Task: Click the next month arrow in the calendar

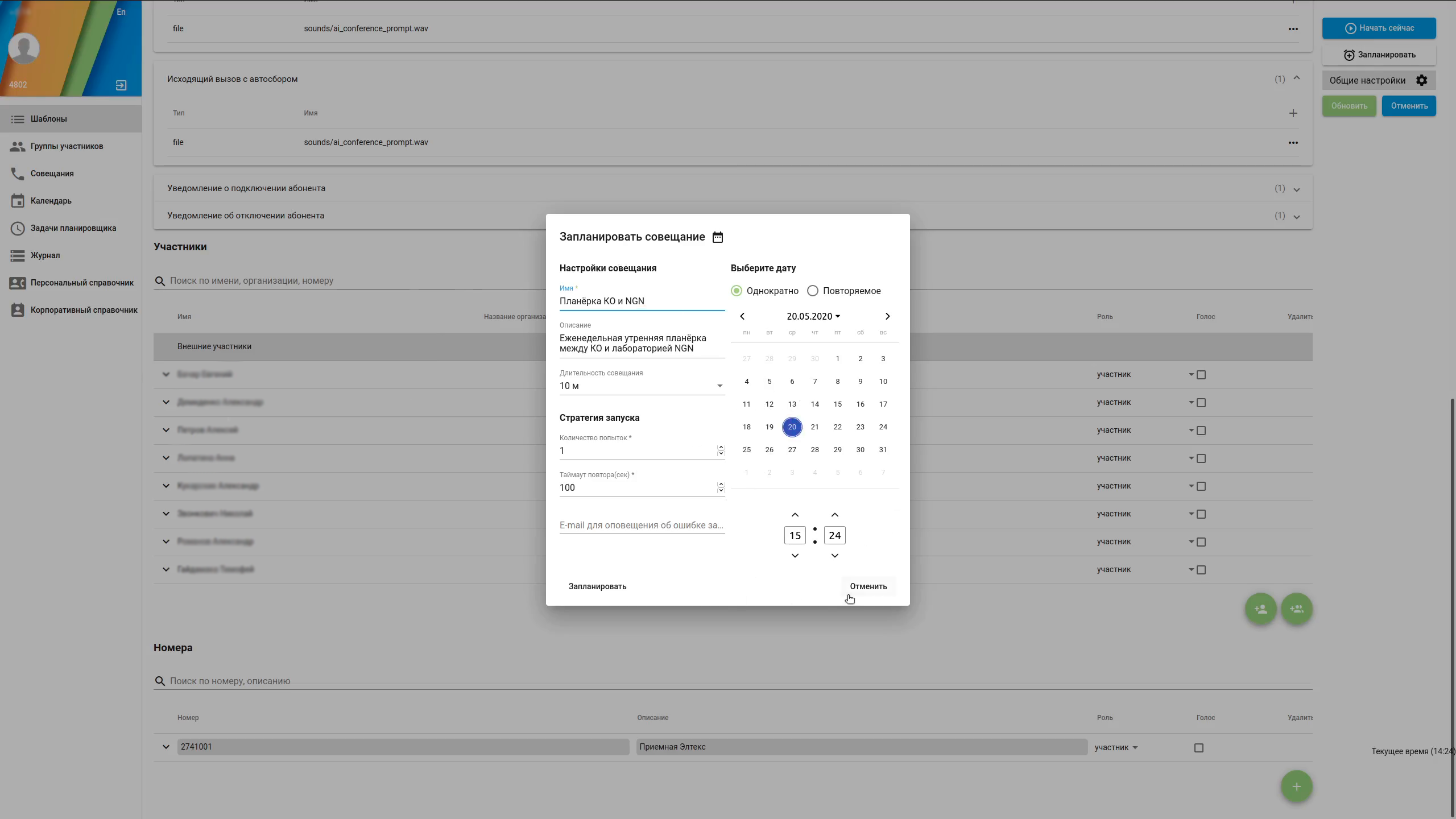Action: [887, 316]
